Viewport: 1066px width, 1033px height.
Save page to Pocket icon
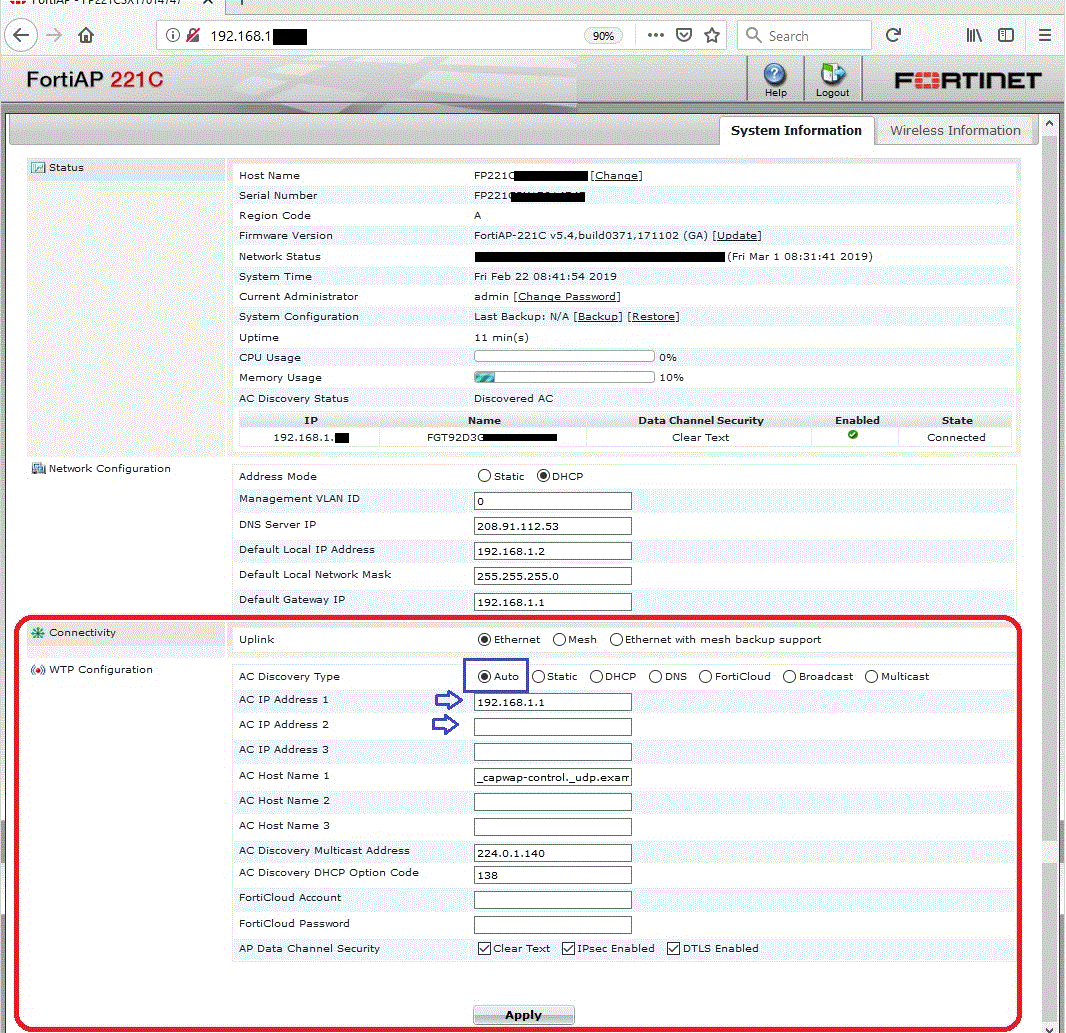684,35
